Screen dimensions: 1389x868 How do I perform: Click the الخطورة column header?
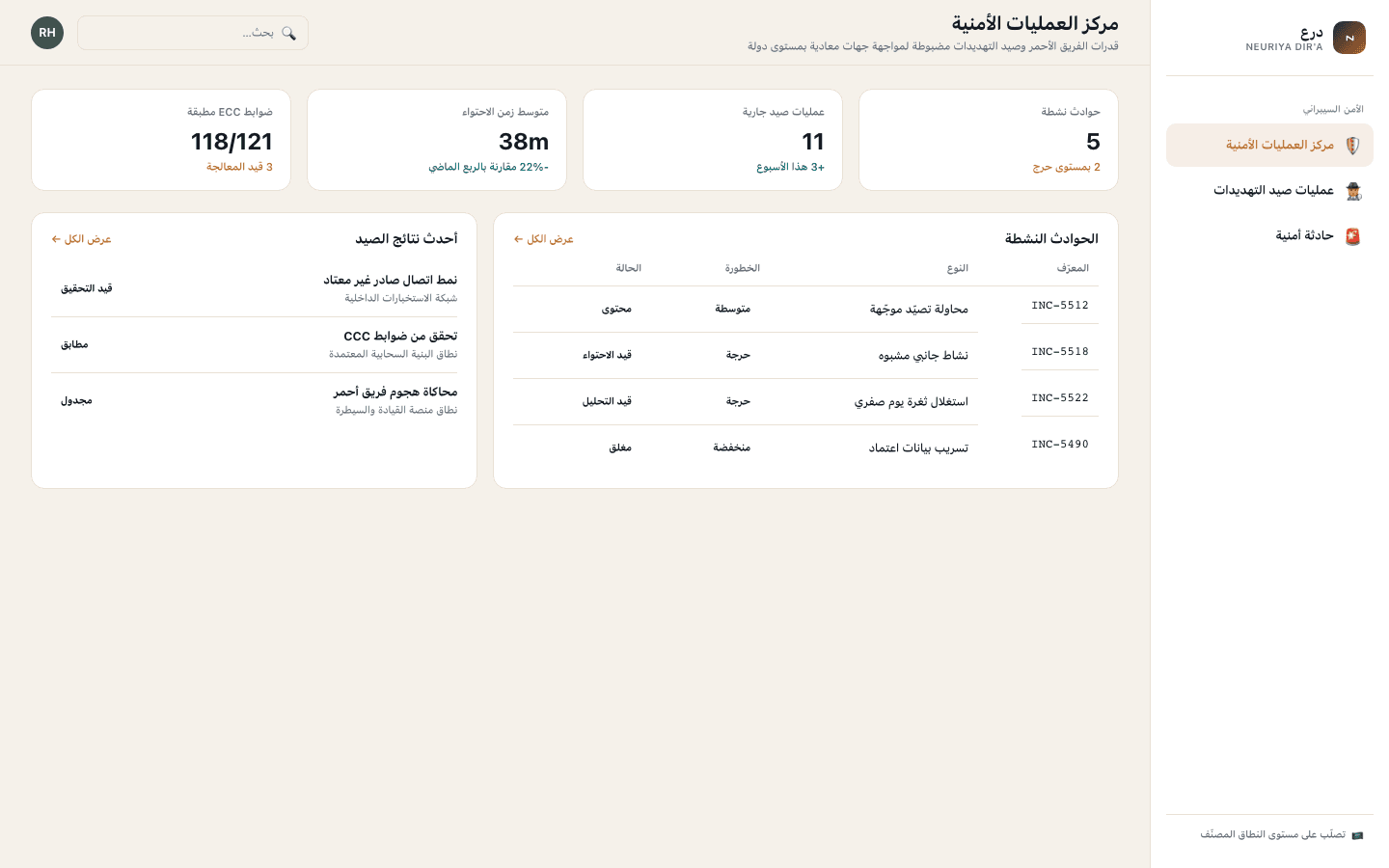point(743,268)
